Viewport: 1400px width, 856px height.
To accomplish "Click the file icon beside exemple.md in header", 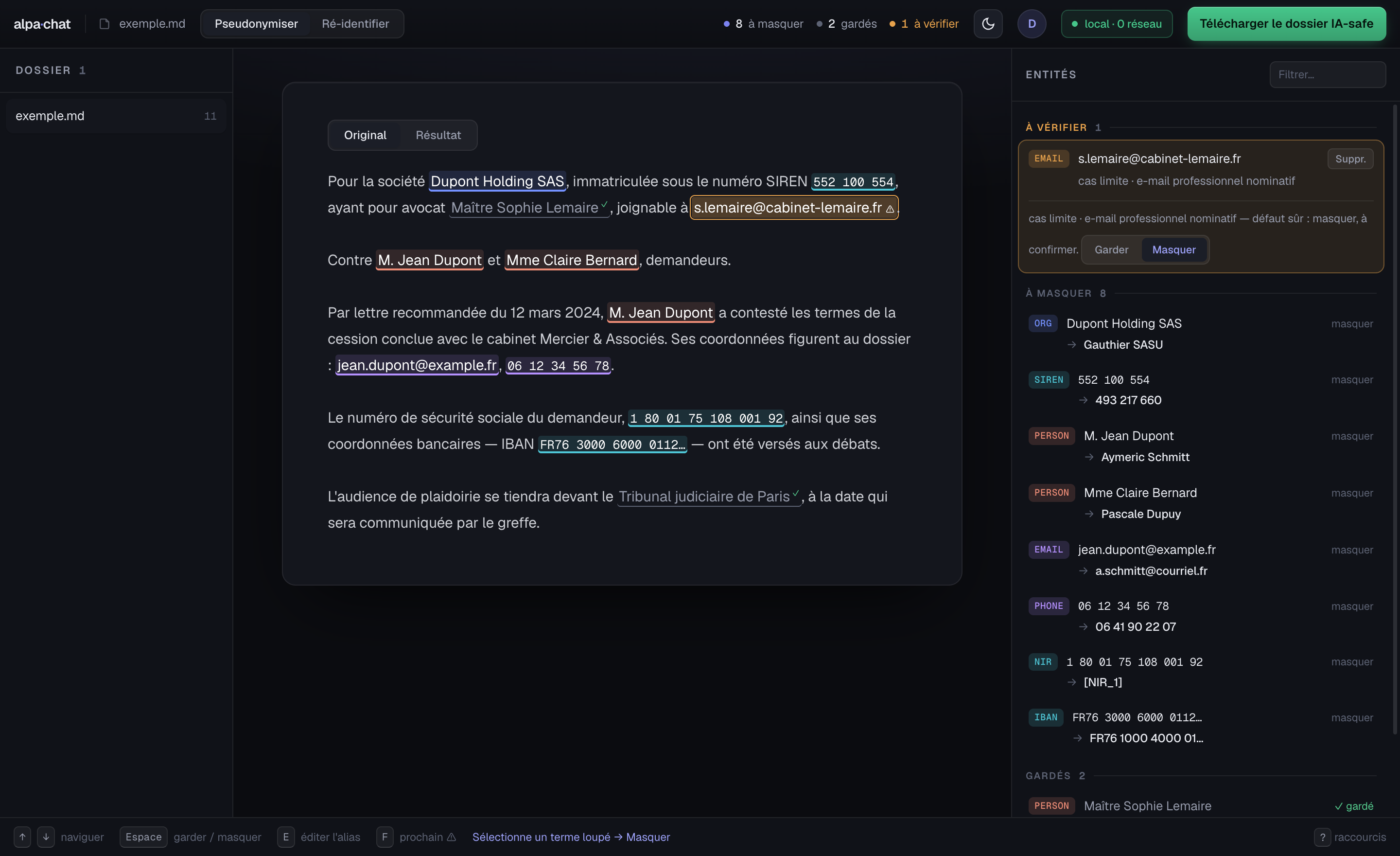I will pos(104,24).
